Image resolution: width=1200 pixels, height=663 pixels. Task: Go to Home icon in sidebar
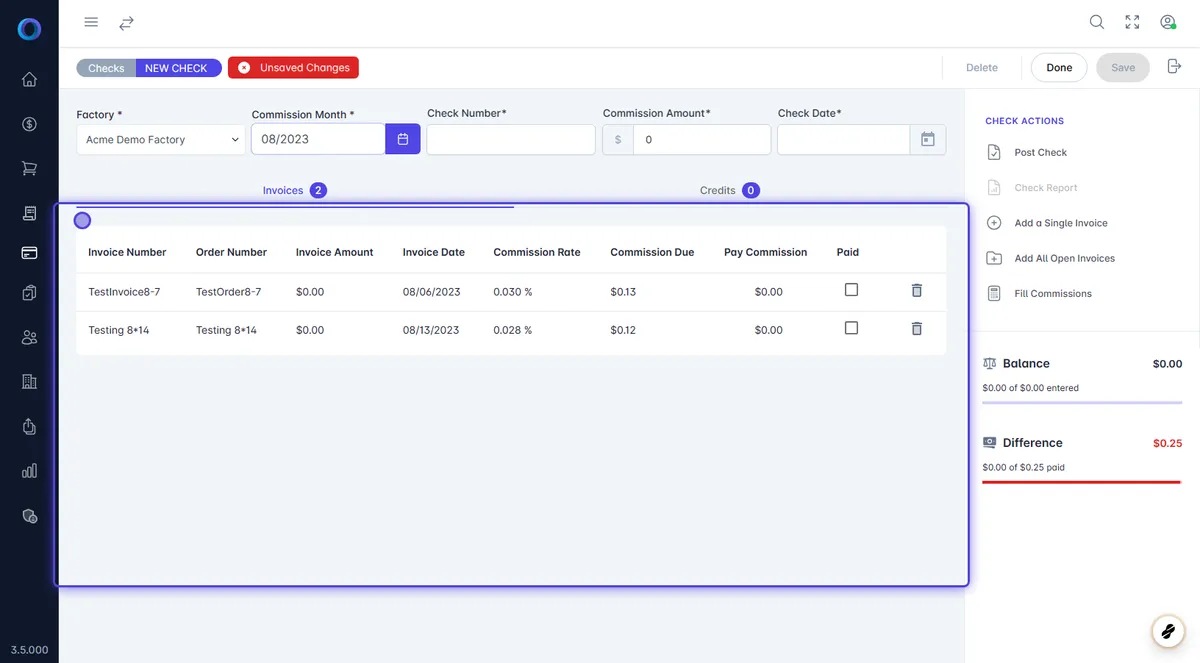[x=29, y=80]
